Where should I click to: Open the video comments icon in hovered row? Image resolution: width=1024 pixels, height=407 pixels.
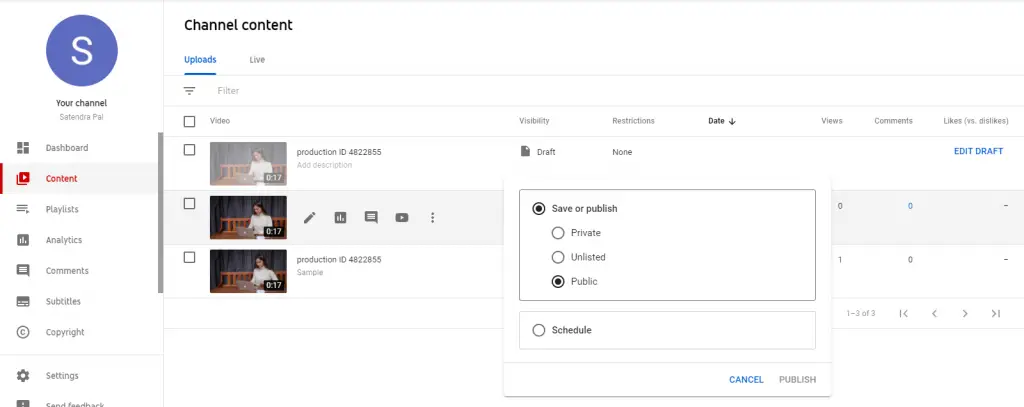pyautogui.click(x=371, y=218)
